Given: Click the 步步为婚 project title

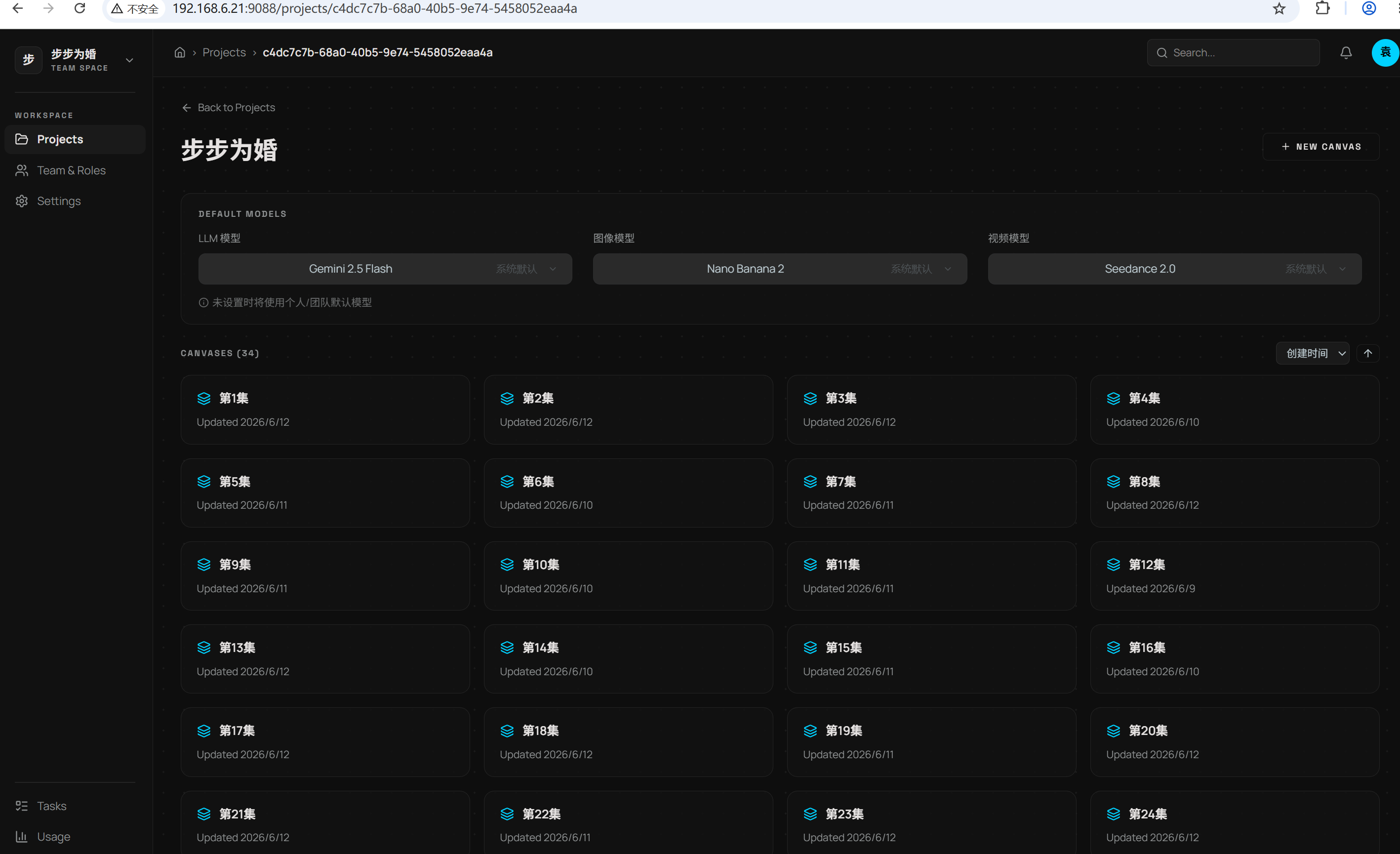Looking at the screenshot, I should (x=229, y=150).
